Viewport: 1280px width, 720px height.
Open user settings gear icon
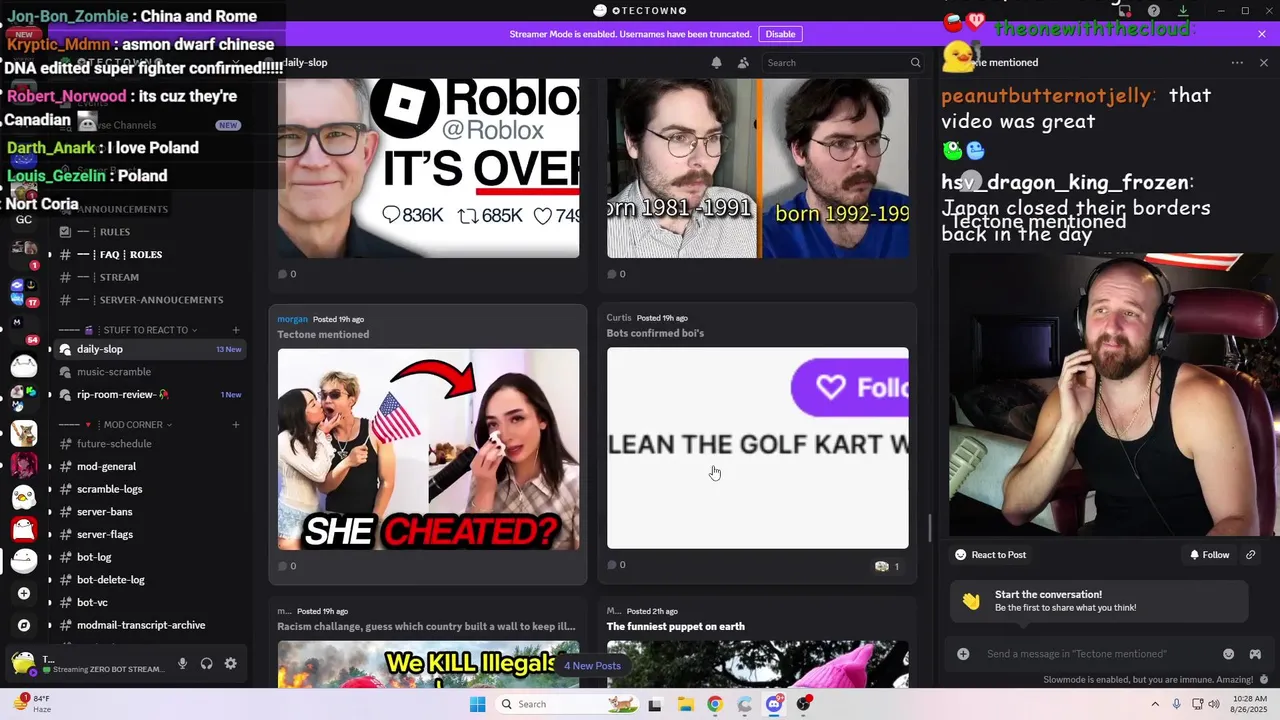[x=230, y=663]
